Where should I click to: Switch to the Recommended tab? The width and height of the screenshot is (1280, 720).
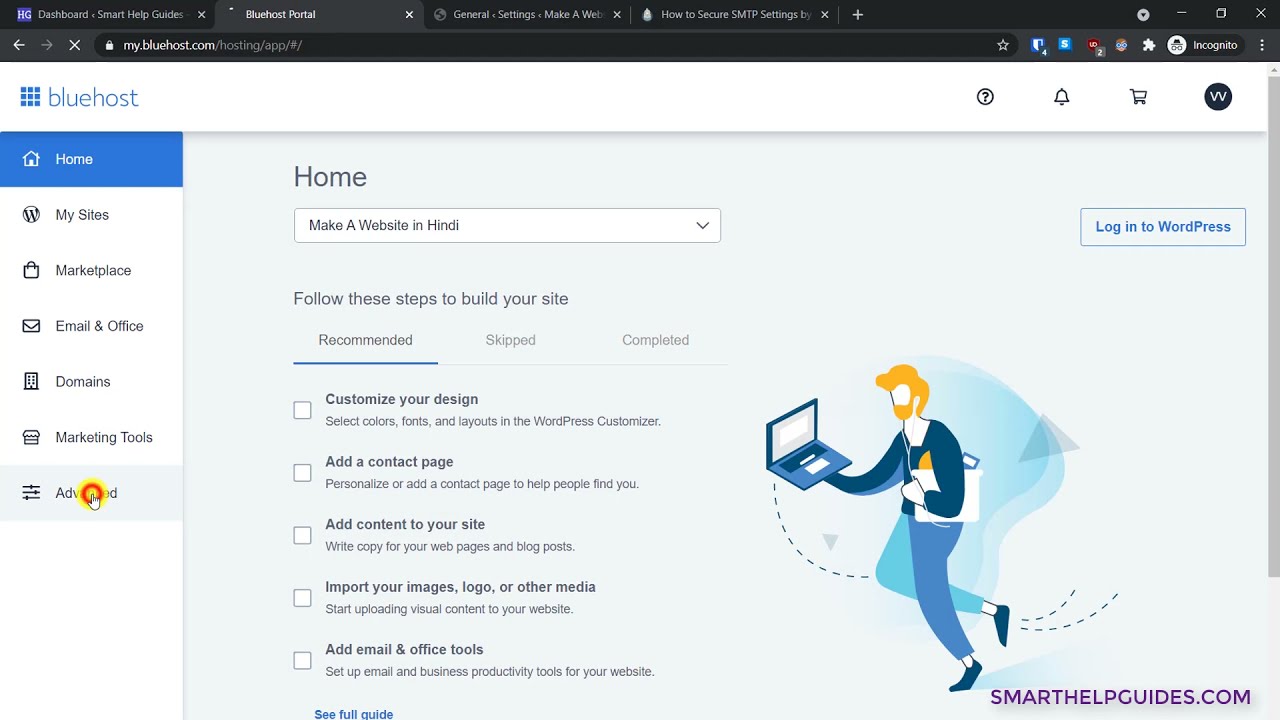coord(365,340)
